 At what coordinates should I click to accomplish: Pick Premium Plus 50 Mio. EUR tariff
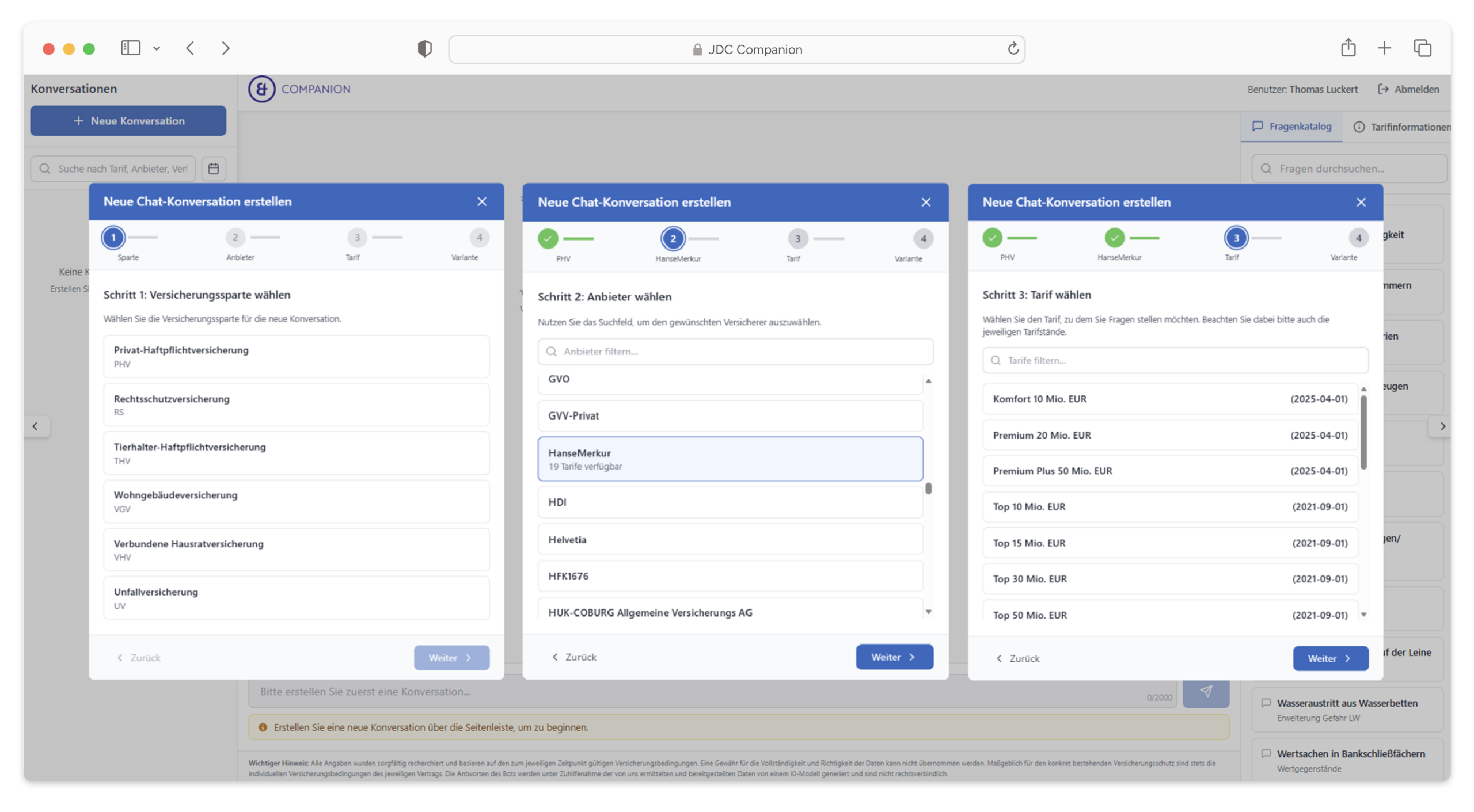1169,471
